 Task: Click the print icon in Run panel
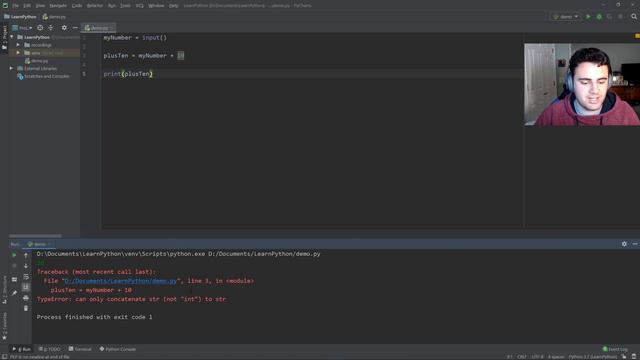coord(26,298)
